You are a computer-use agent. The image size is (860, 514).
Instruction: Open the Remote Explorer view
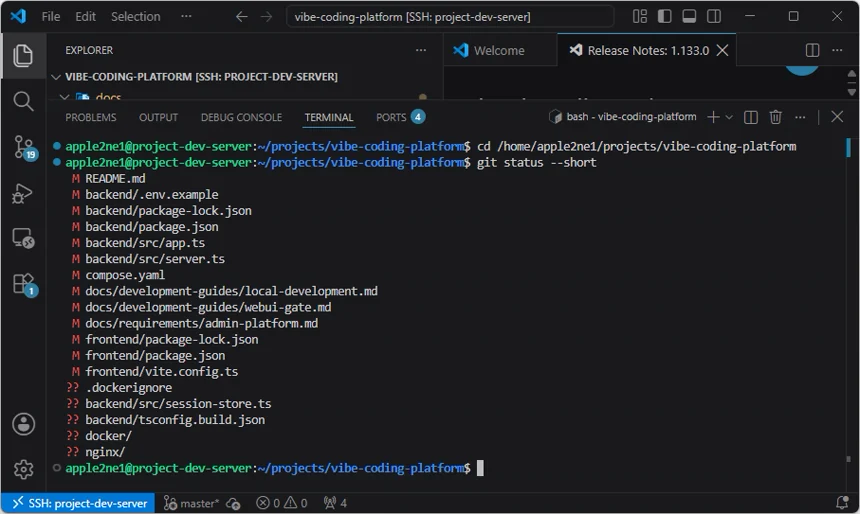point(23,239)
